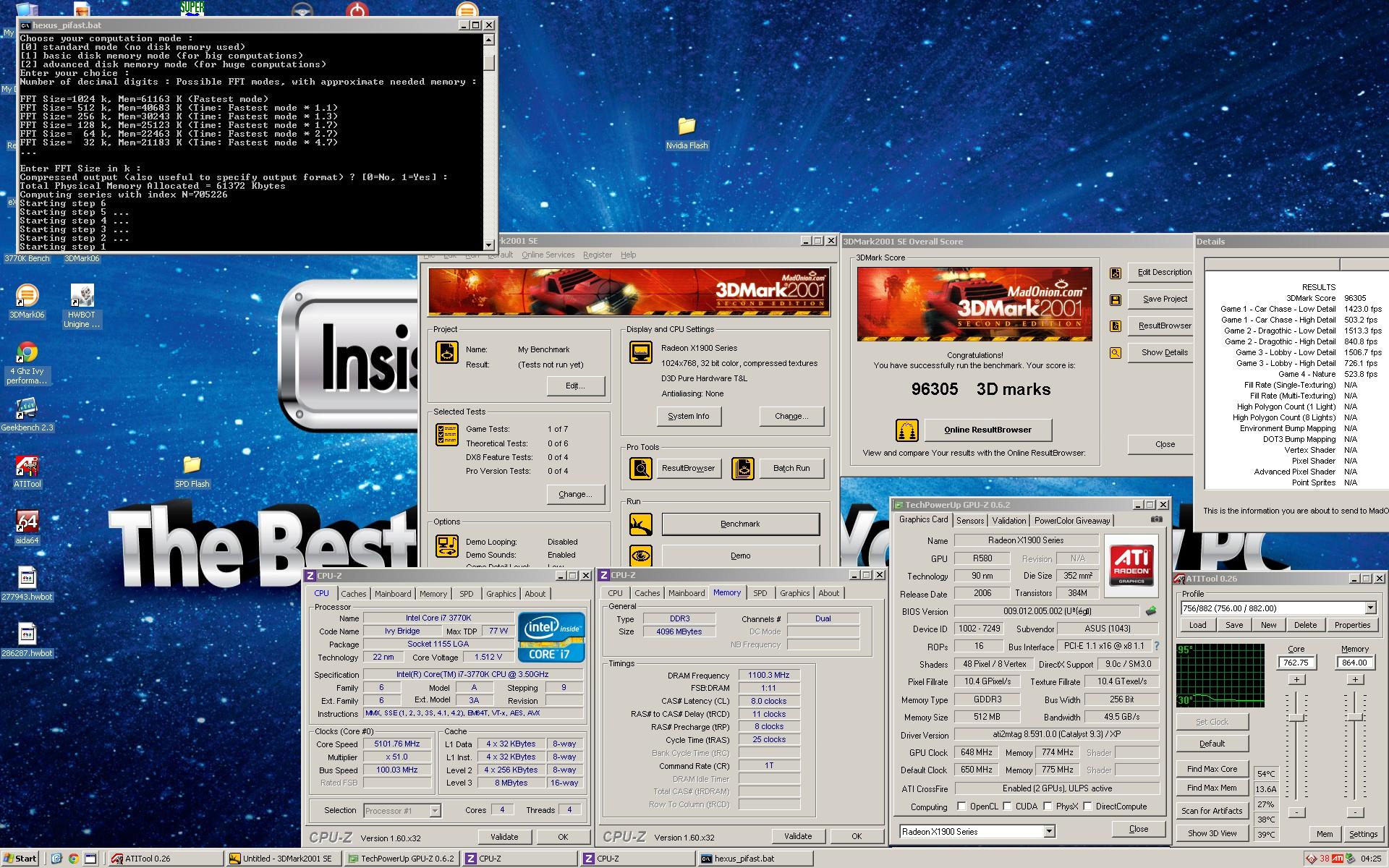Click the ATITool Core clock value field
Screen dimensions: 1389x868
point(1296,662)
